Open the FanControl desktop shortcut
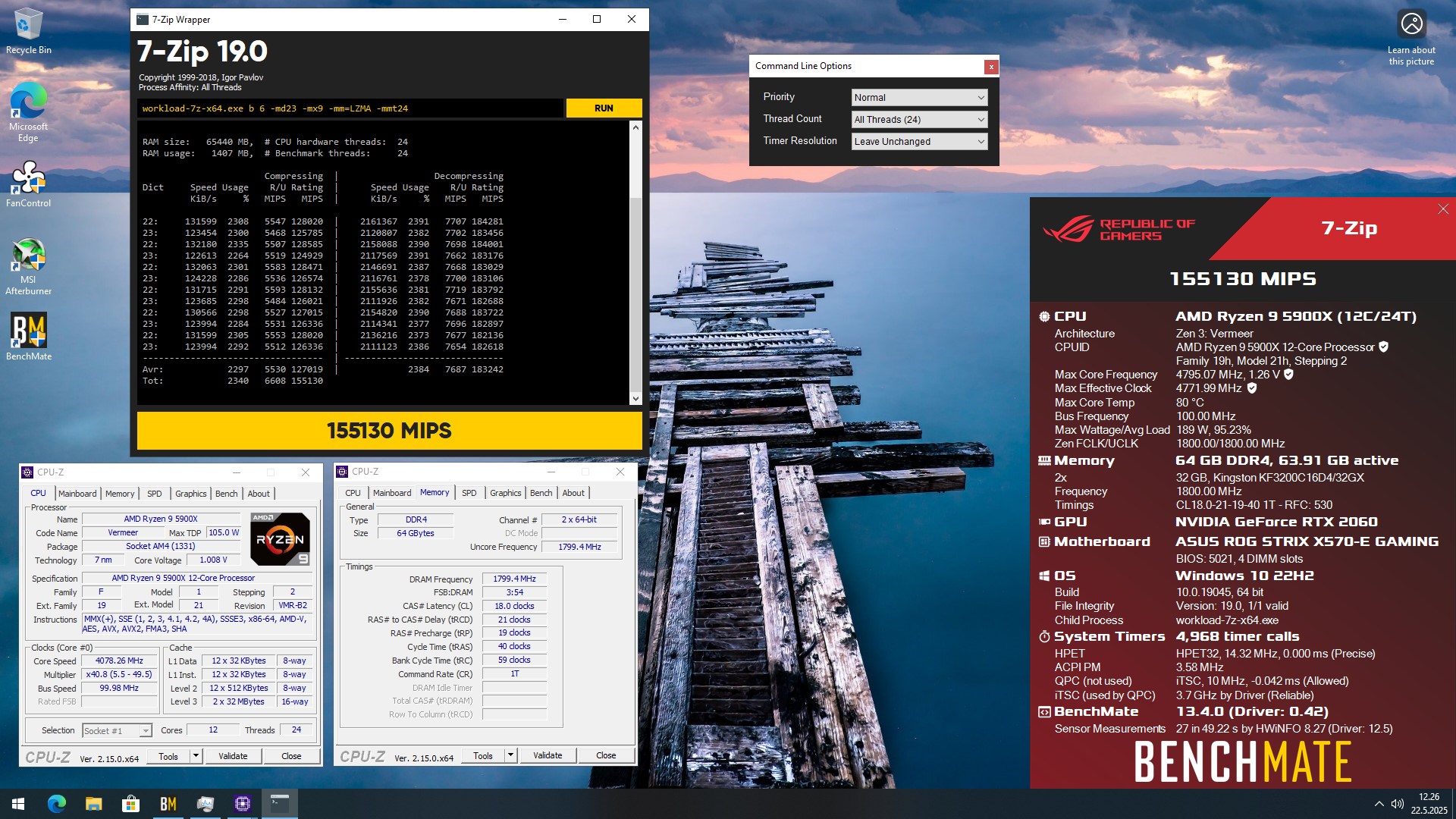1456x819 pixels. (x=29, y=184)
